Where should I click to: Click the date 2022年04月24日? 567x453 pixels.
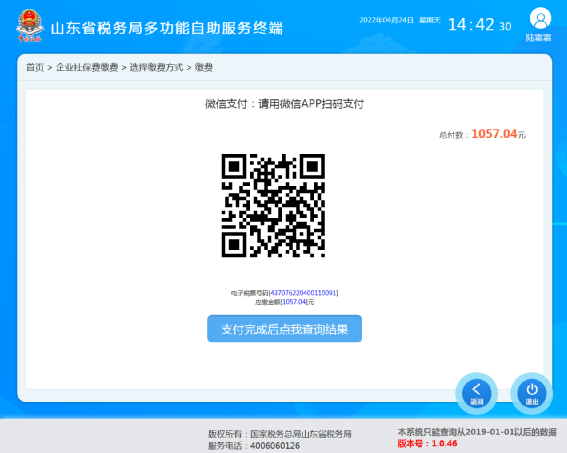point(386,20)
